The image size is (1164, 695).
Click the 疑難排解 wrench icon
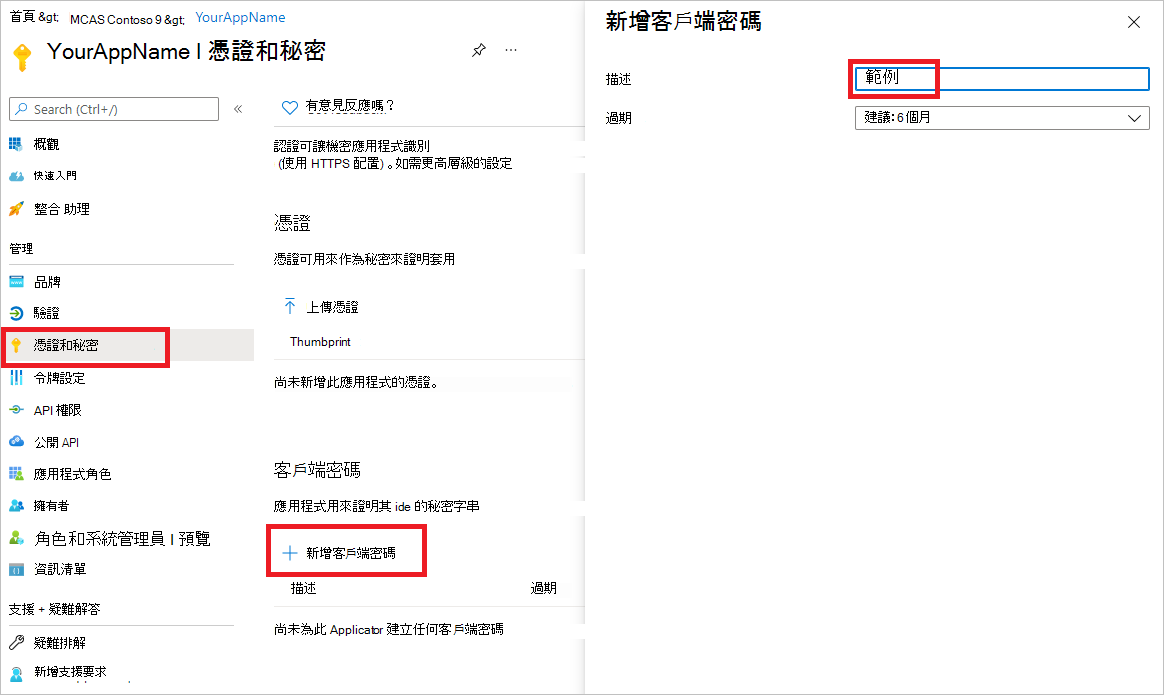tap(16, 643)
